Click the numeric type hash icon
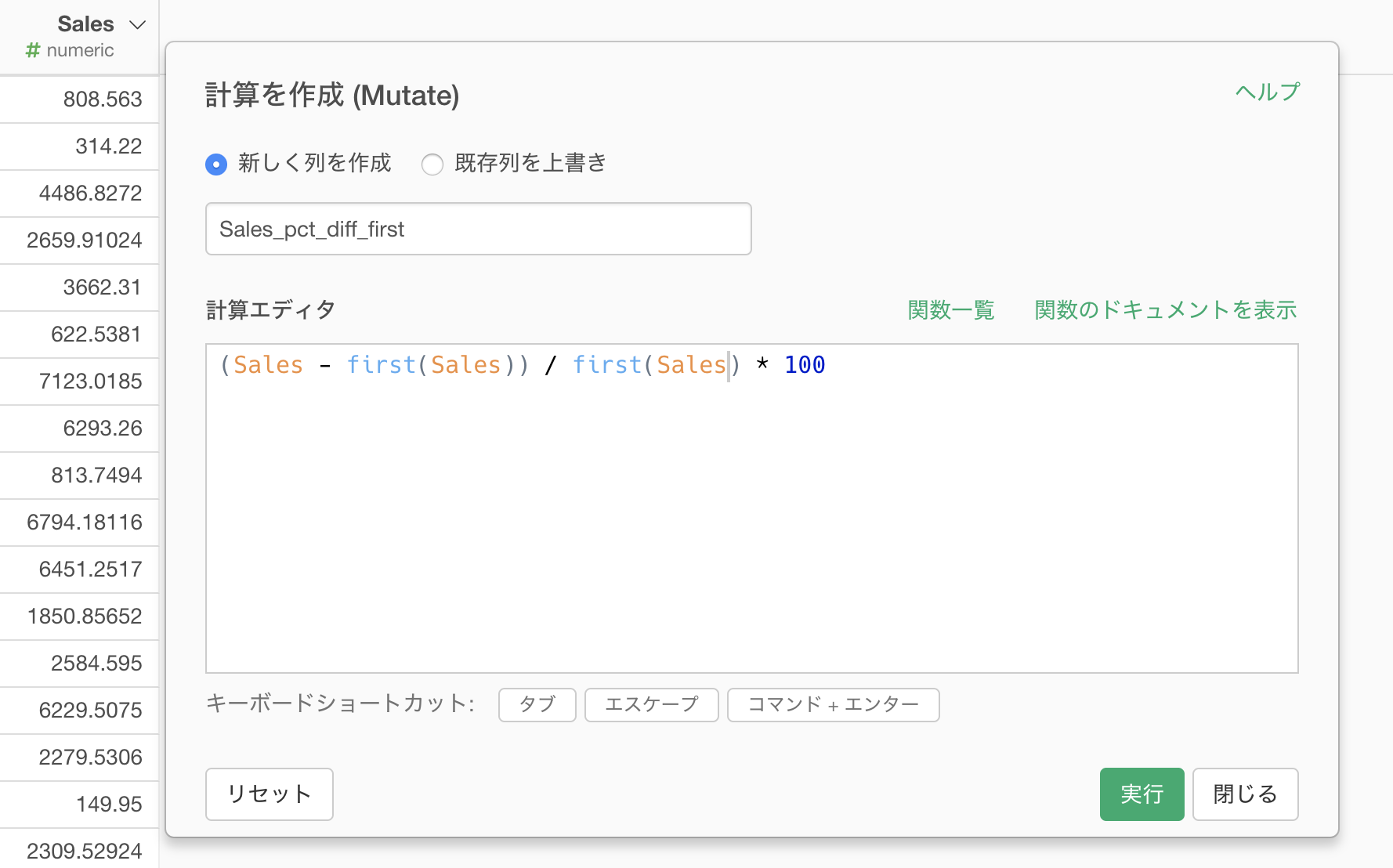 coord(32,50)
